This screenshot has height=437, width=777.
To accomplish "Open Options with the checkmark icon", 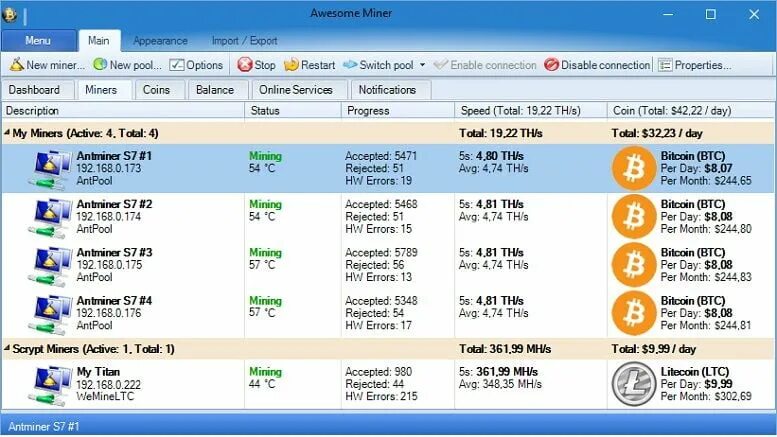I will pyautogui.click(x=176, y=65).
